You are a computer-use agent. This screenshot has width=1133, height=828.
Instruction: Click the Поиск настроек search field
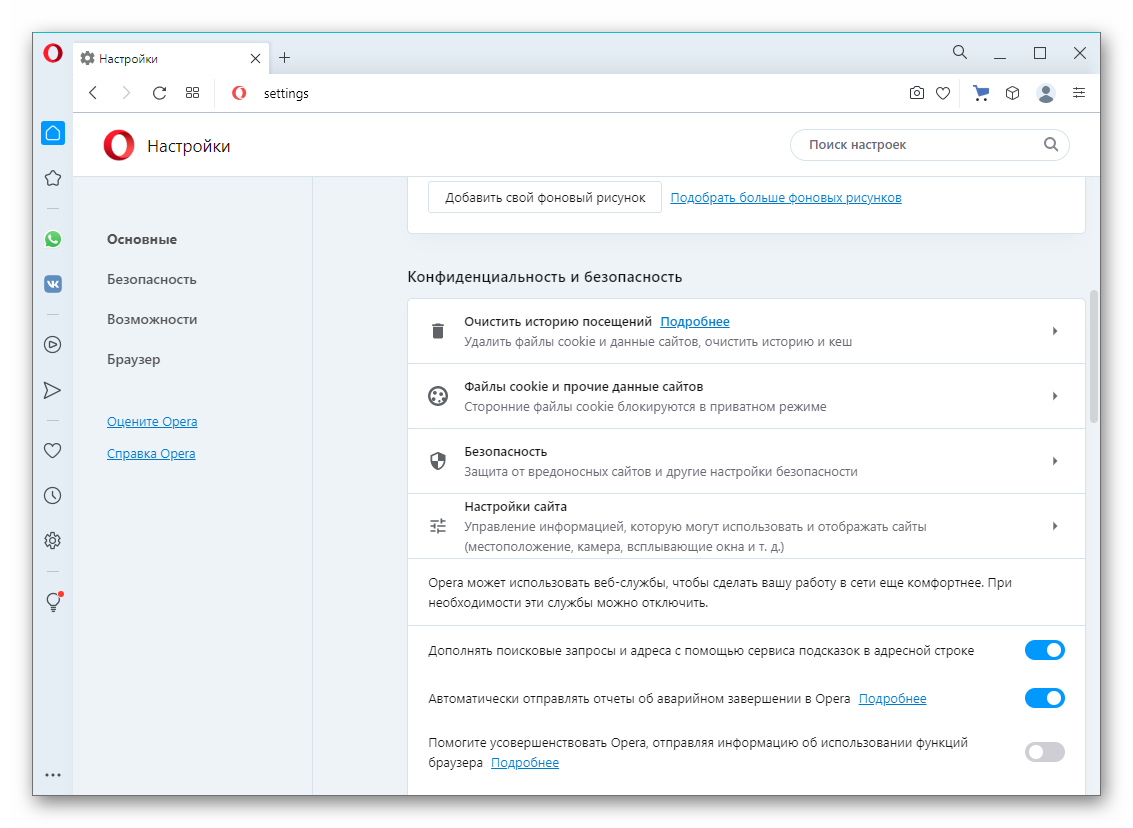click(920, 145)
